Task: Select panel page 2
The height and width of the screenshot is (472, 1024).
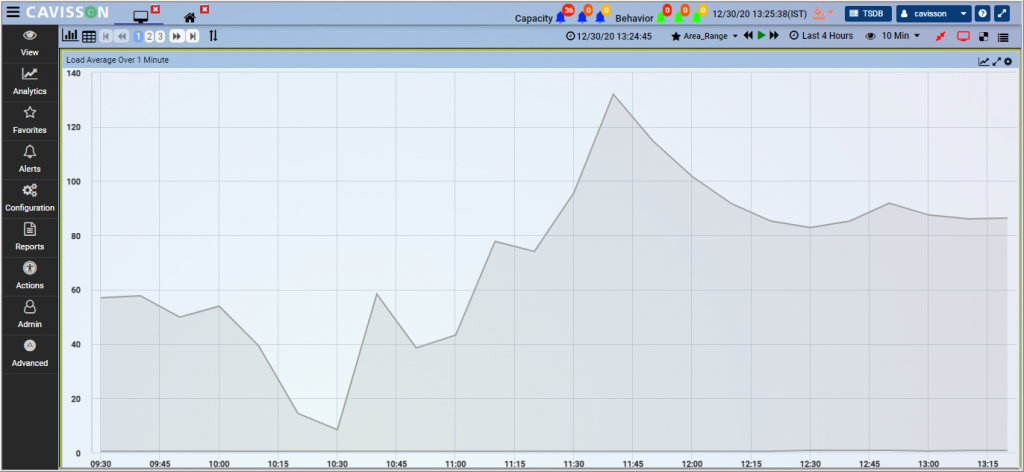Action: tap(149, 37)
